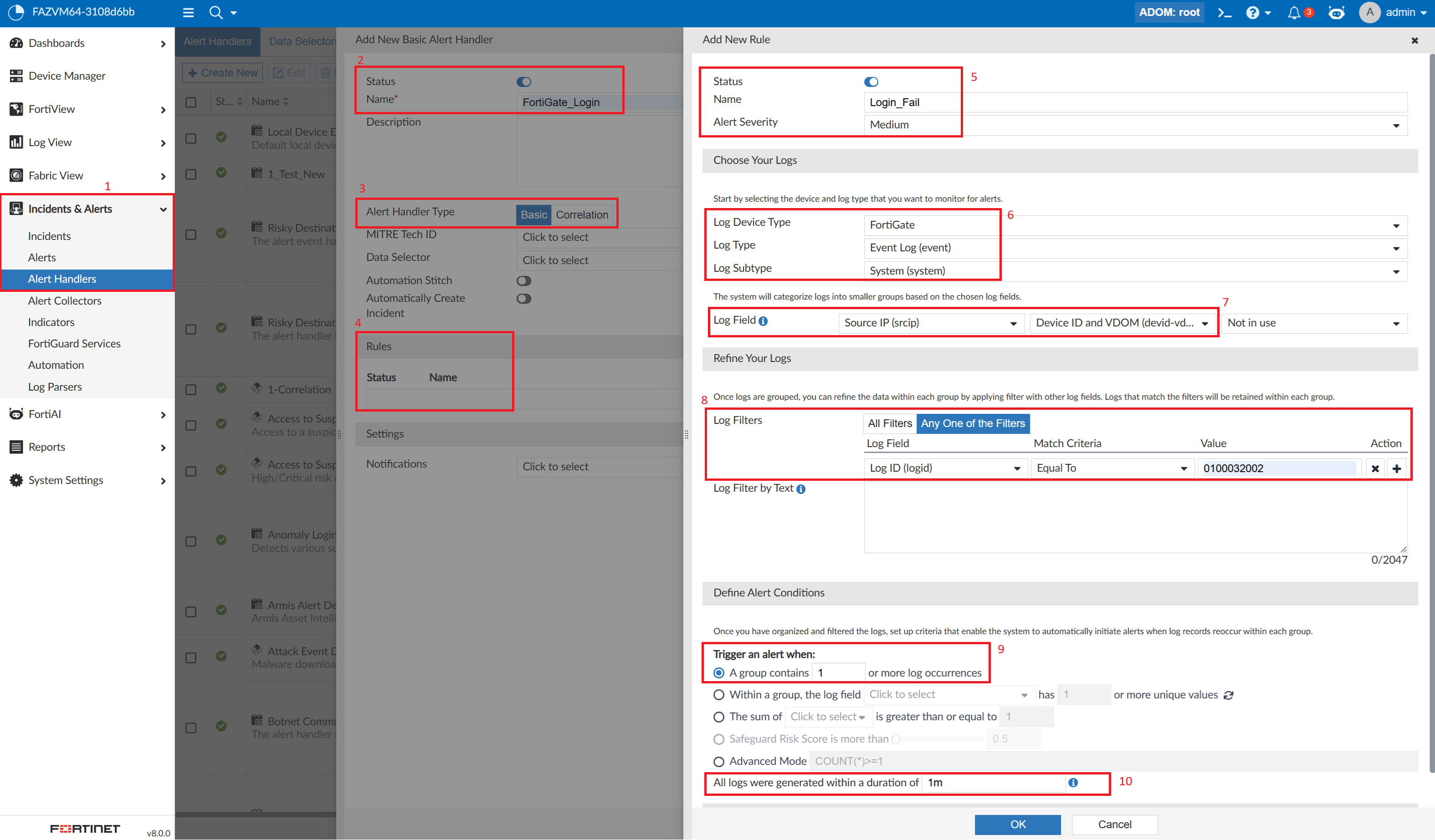
Task: Open the Log Device Type dropdown
Action: [x=1135, y=225]
